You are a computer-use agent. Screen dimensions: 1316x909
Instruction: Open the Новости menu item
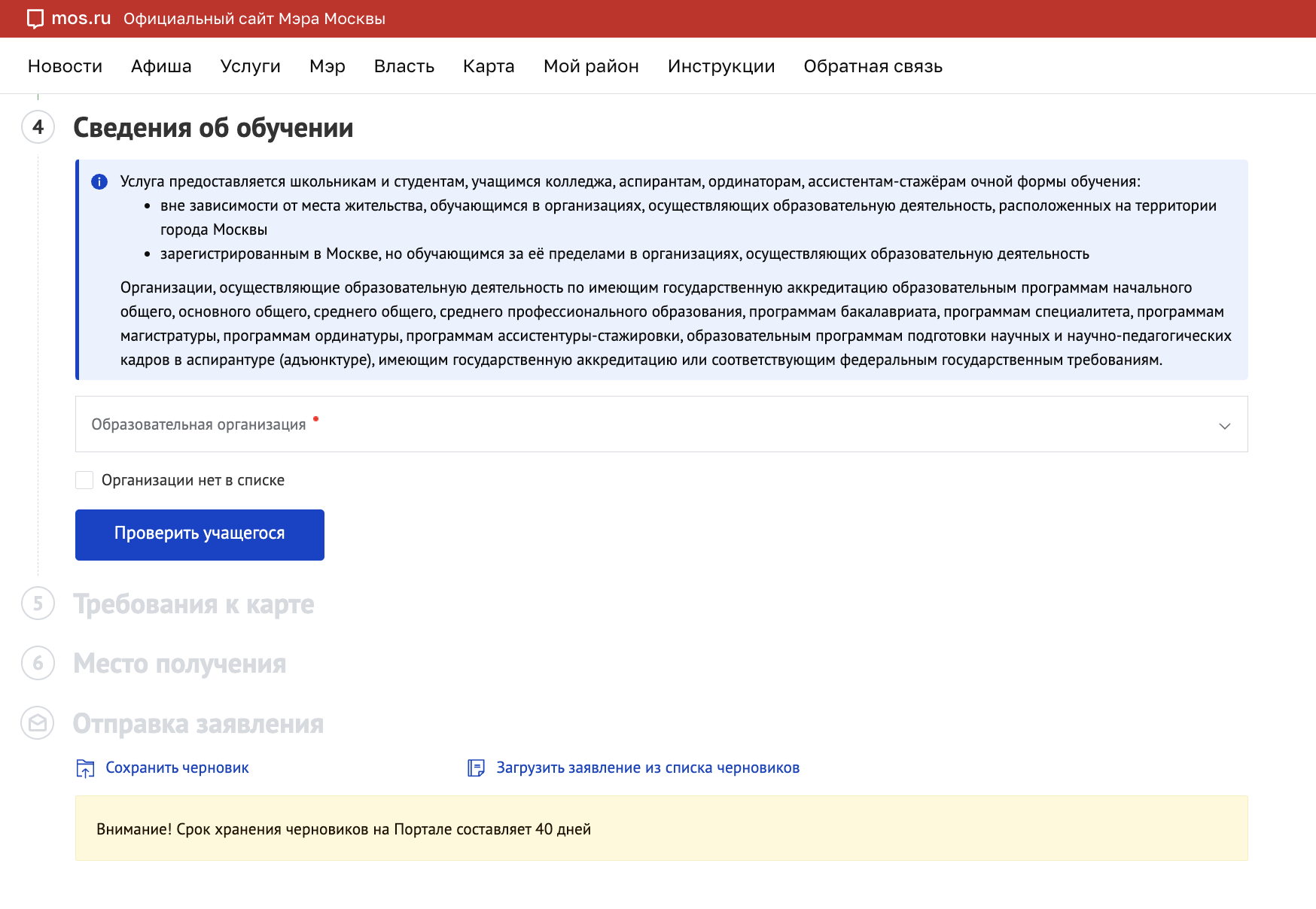tap(65, 66)
